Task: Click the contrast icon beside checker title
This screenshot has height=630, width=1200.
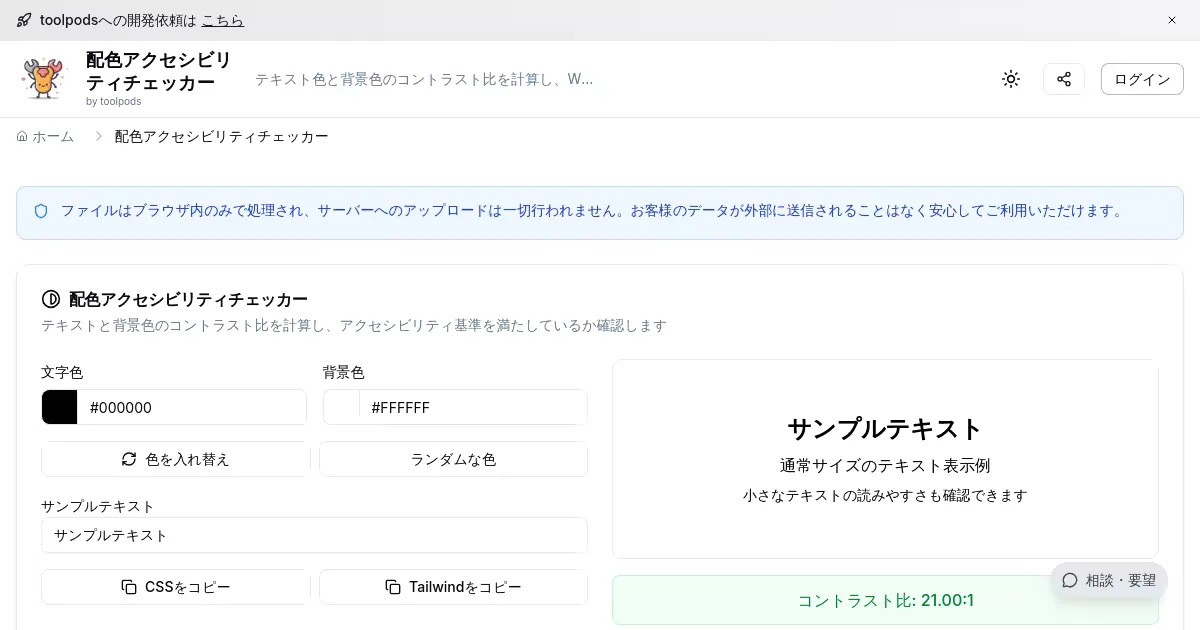Action: point(51,299)
